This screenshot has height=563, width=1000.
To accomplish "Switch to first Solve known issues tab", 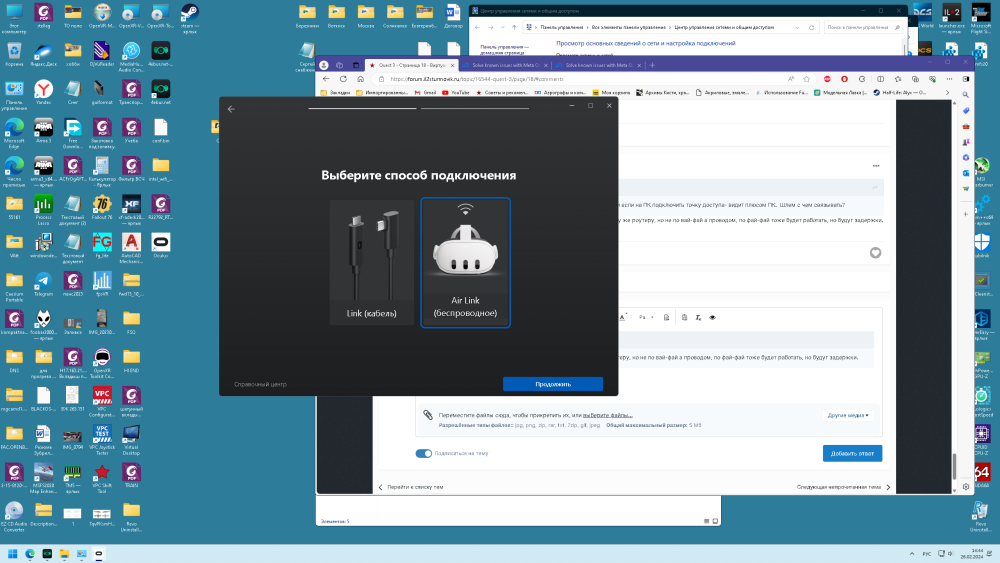I will pos(504,65).
